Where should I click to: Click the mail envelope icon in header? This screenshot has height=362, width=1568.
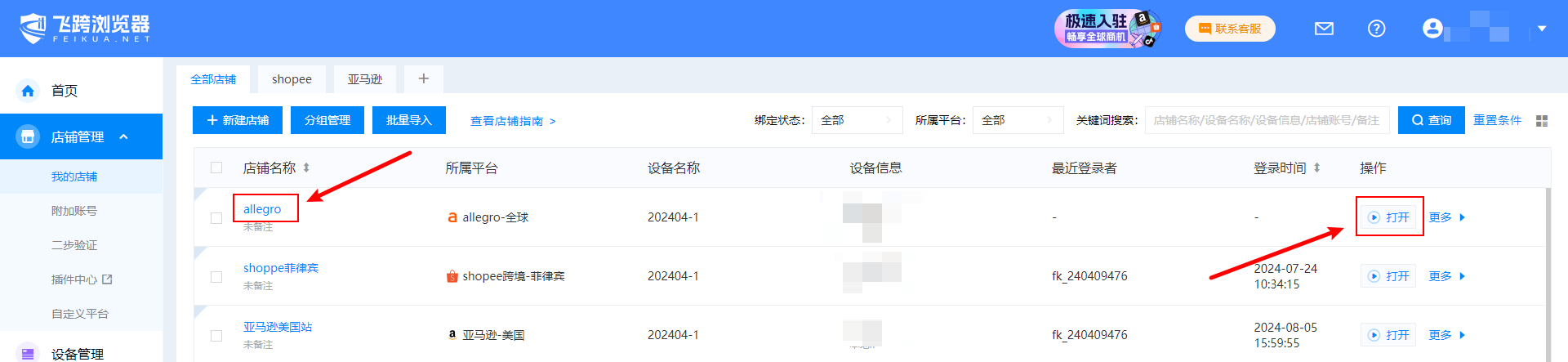pyautogui.click(x=1324, y=29)
